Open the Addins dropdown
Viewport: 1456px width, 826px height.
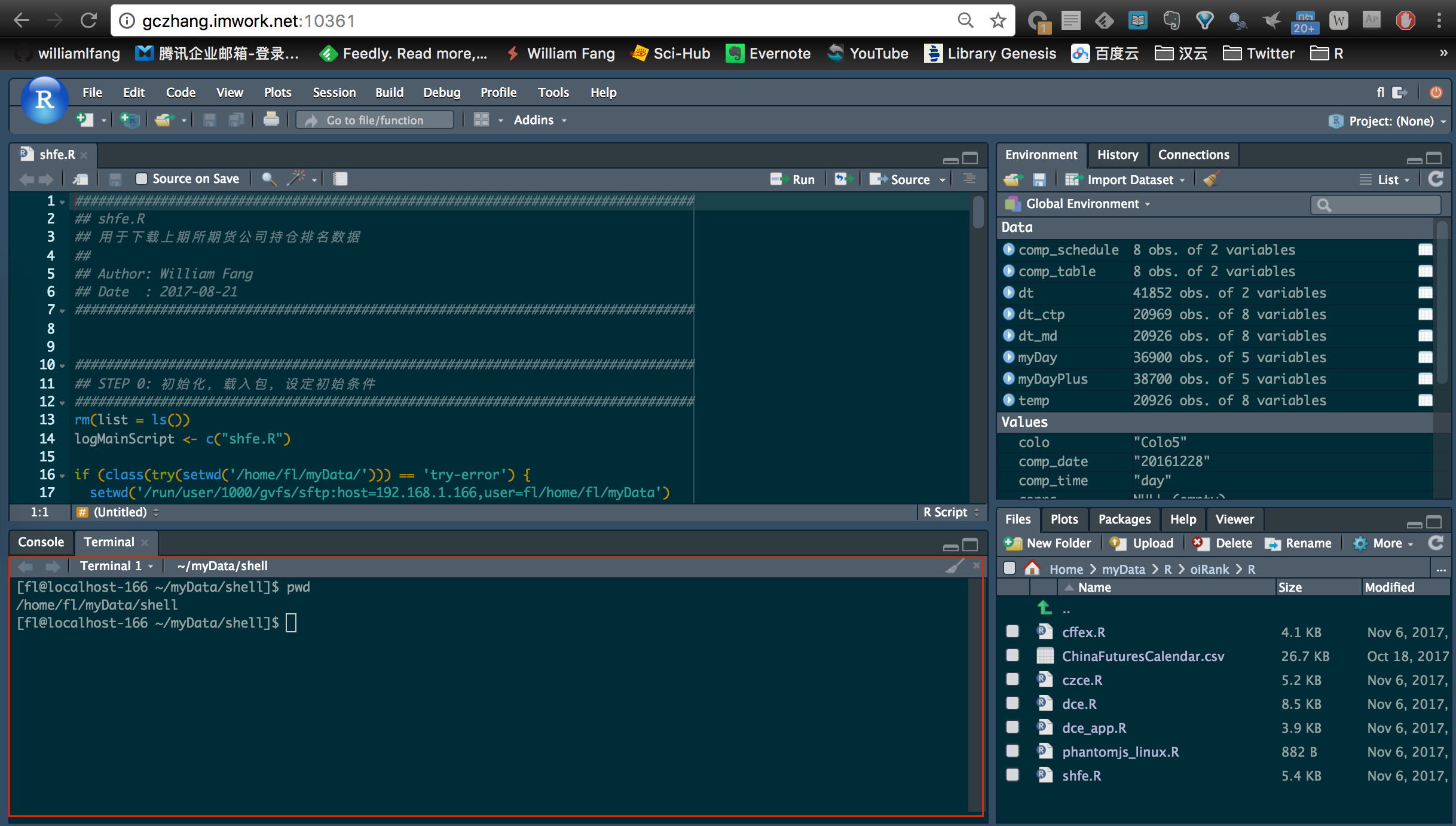[x=540, y=120]
